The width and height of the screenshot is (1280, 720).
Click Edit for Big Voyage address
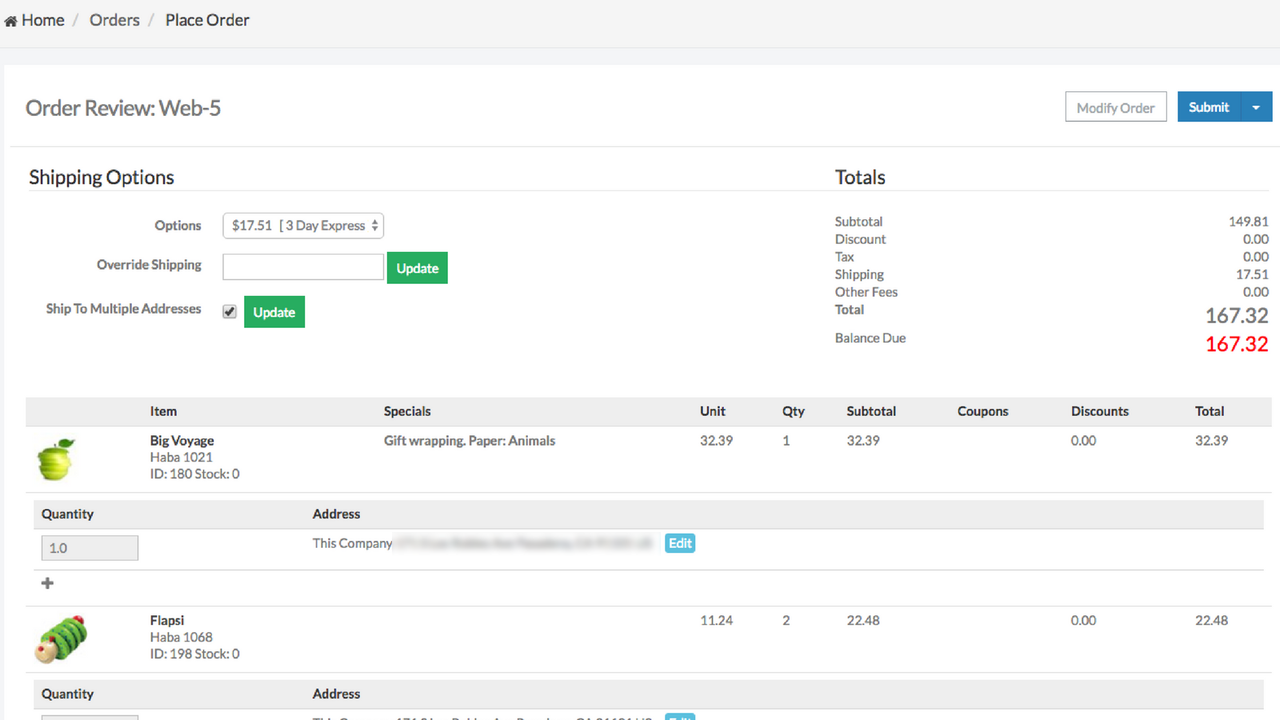tap(680, 543)
